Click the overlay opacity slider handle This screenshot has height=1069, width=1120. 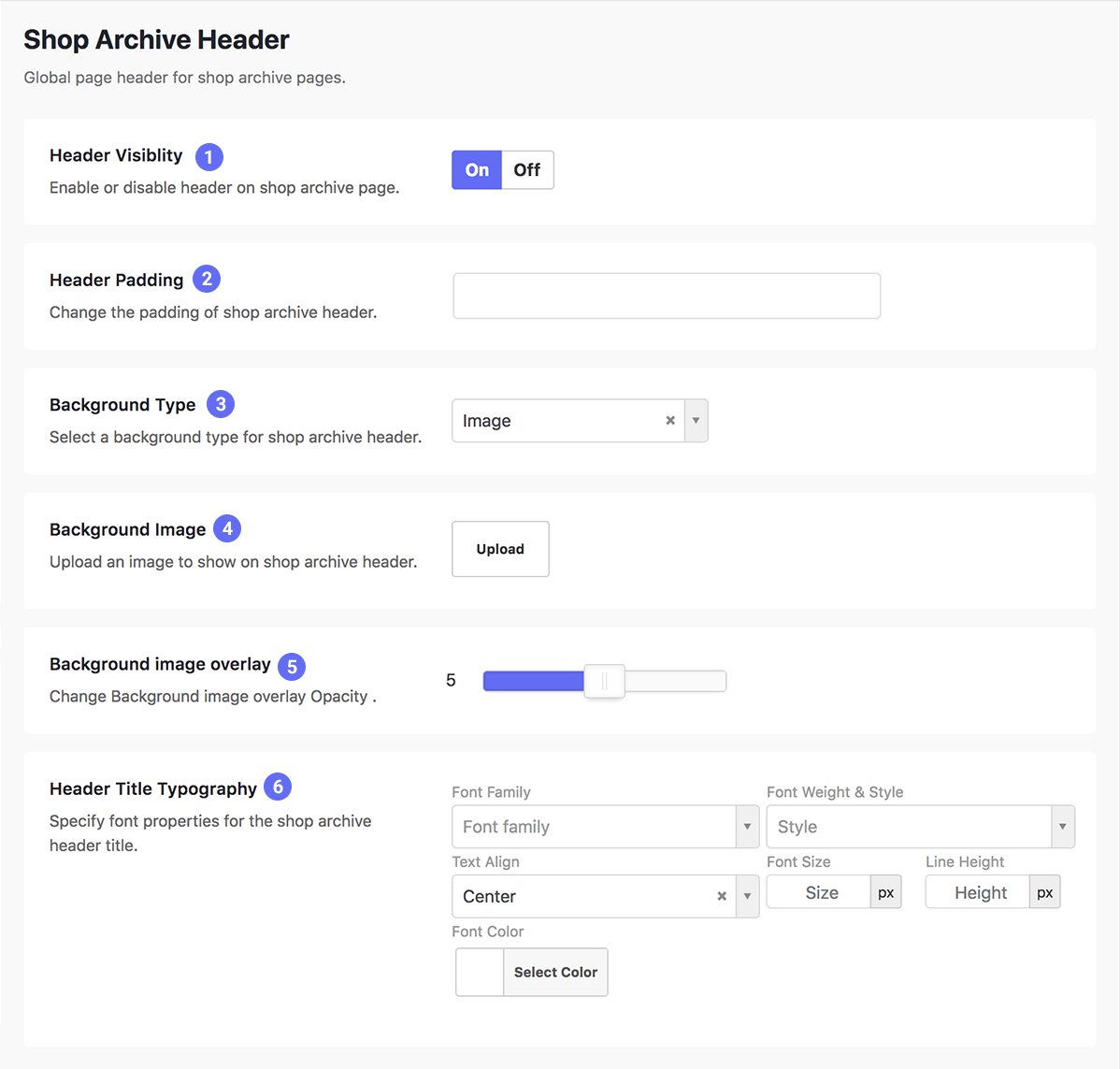604,681
